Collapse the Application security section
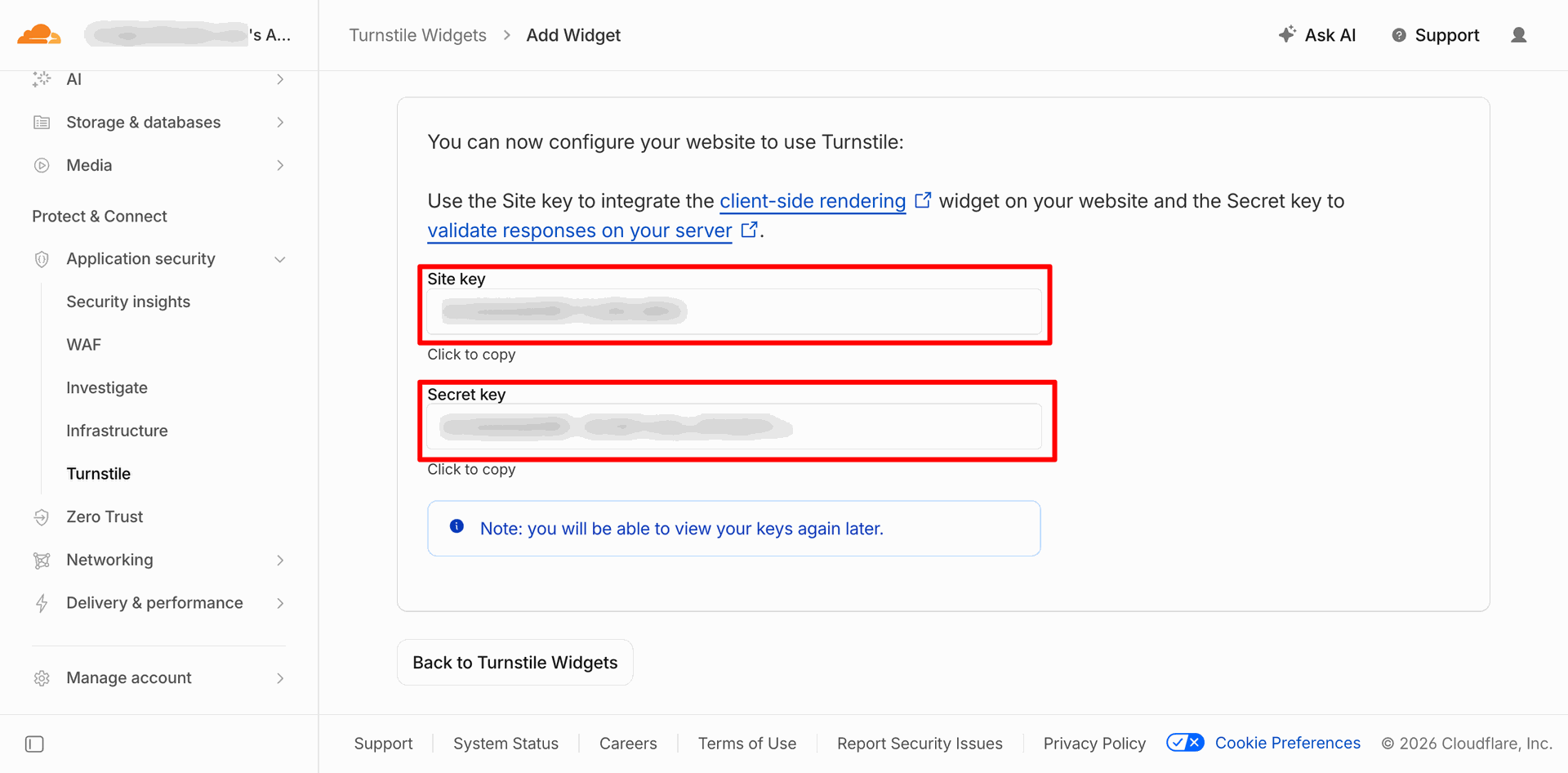This screenshot has width=1568, height=773. click(x=280, y=260)
